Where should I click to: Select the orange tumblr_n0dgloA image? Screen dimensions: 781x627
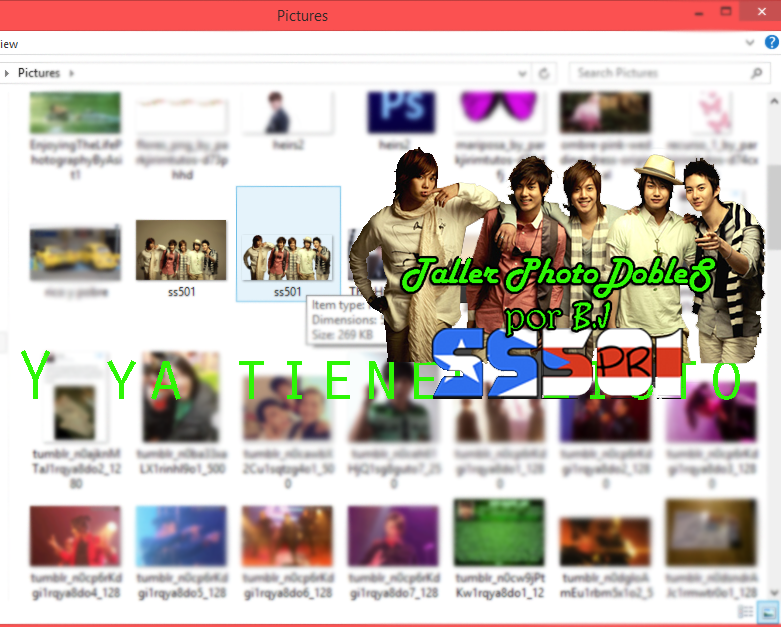click(x=606, y=557)
